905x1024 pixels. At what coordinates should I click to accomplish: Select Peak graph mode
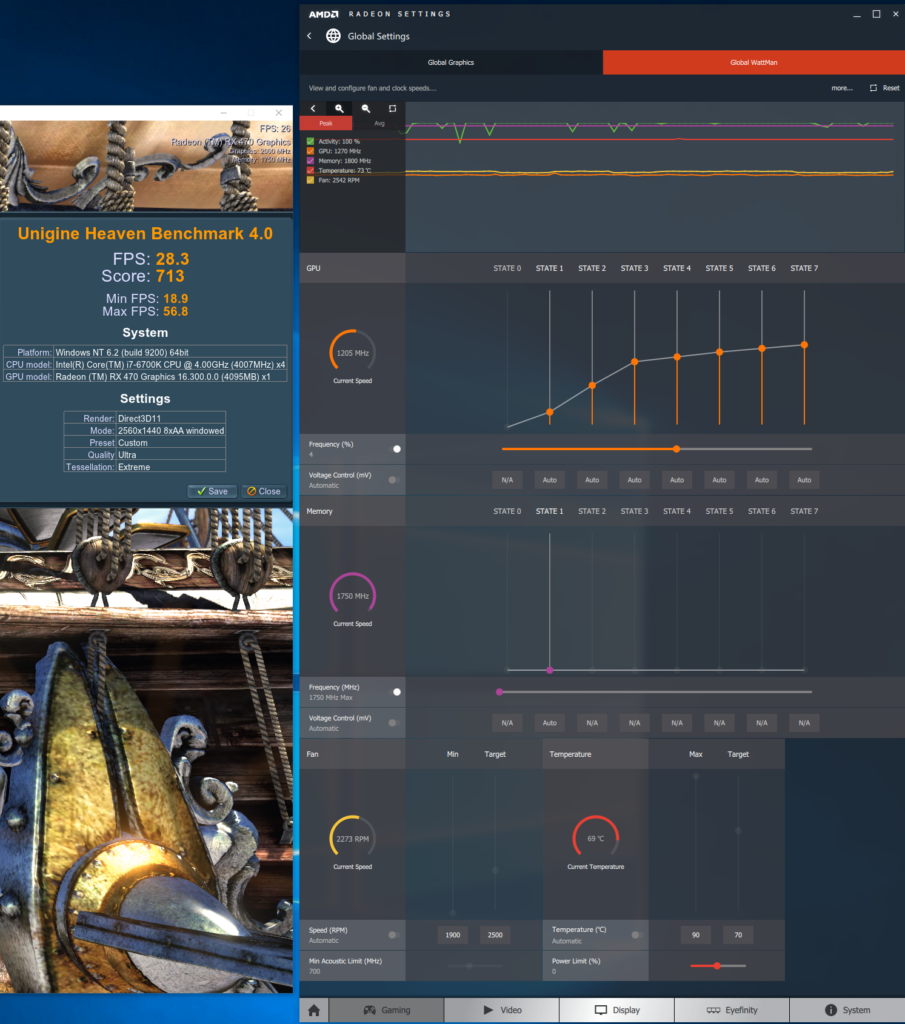326,123
